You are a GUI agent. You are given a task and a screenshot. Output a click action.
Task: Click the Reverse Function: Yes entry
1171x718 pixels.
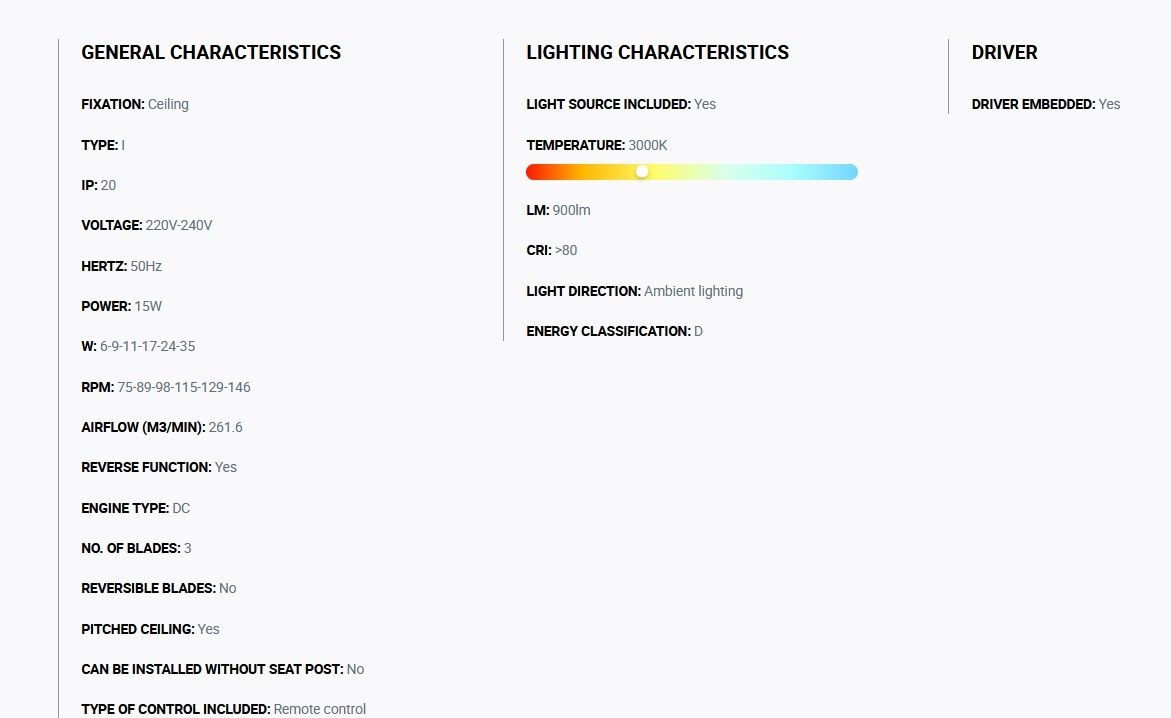159,468
